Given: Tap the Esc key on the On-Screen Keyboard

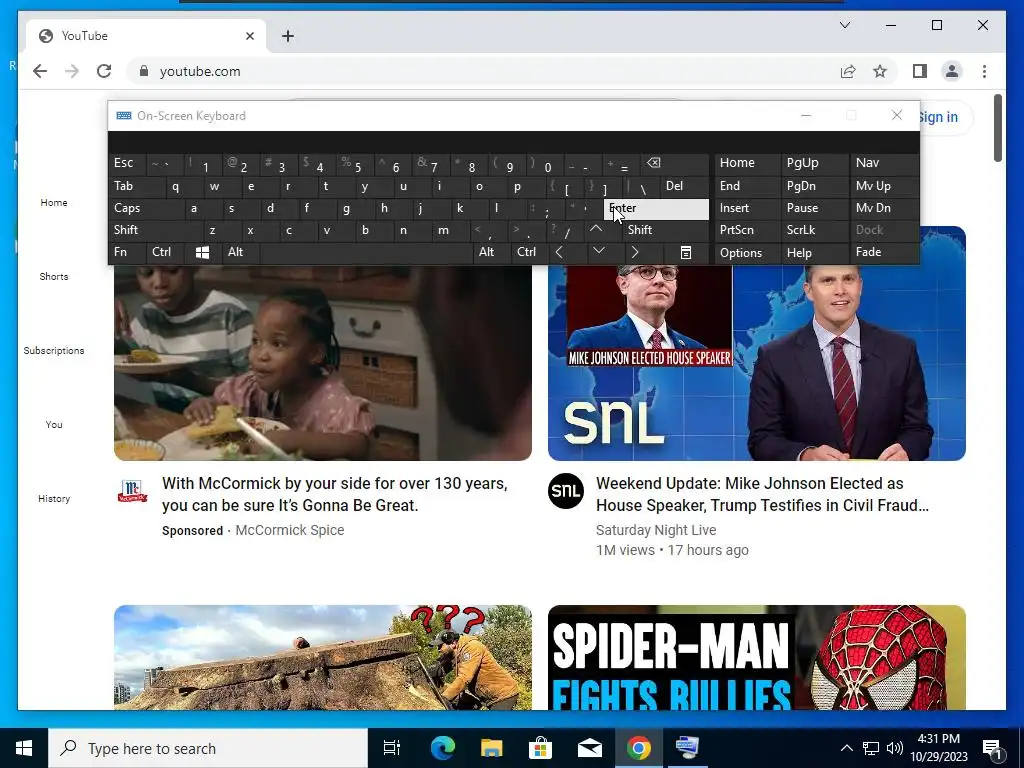Looking at the screenshot, I should [127, 163].
